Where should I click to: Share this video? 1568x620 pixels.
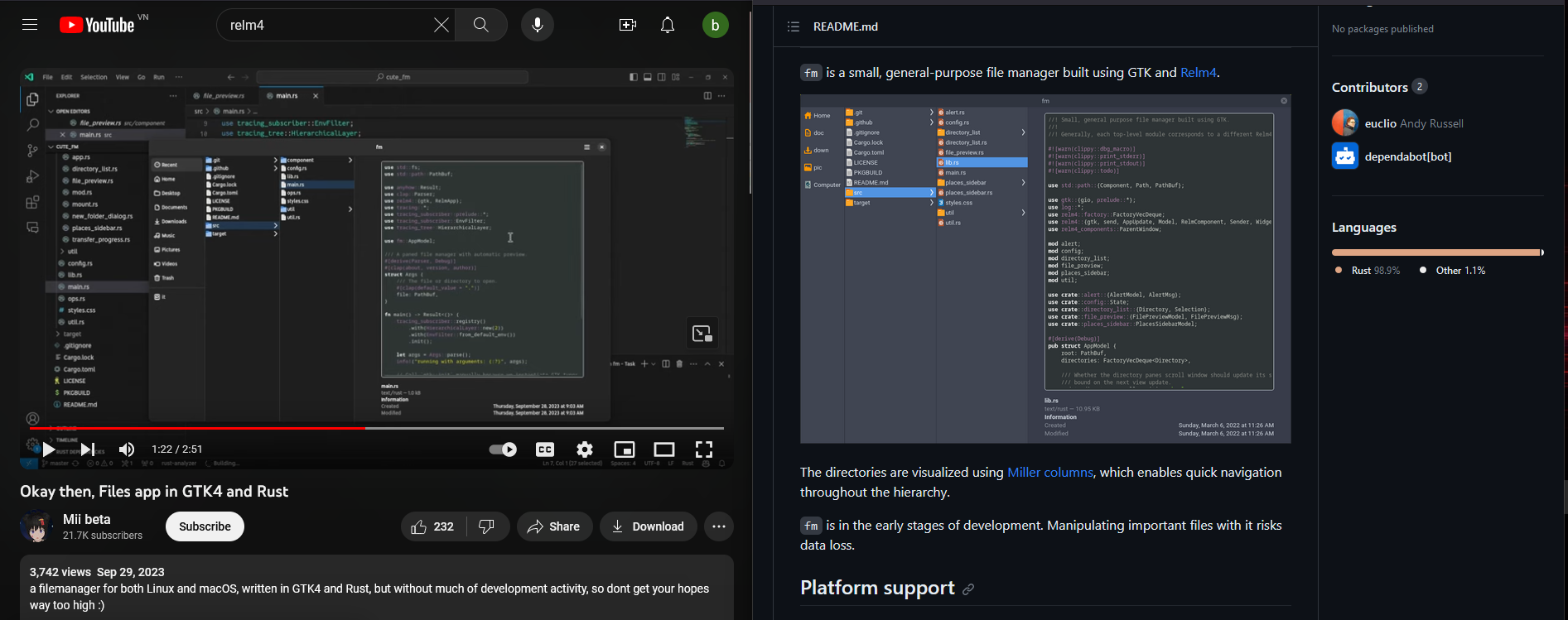555,526
